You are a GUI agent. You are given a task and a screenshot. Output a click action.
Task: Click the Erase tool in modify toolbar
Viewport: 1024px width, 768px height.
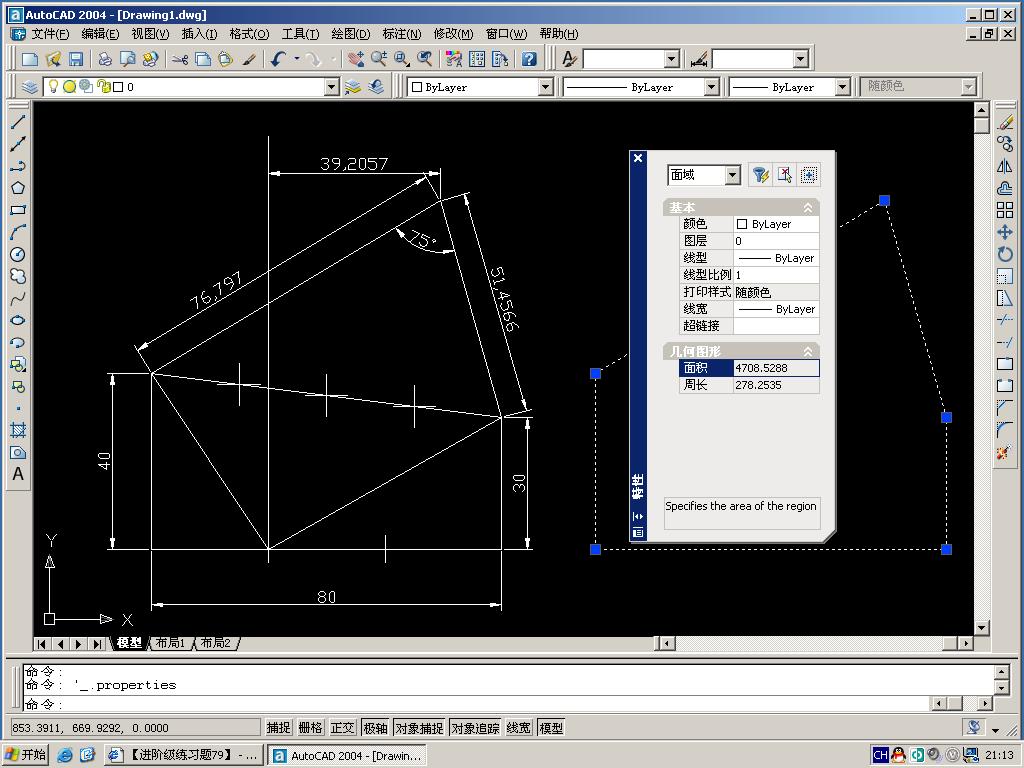coord(1005,122)
